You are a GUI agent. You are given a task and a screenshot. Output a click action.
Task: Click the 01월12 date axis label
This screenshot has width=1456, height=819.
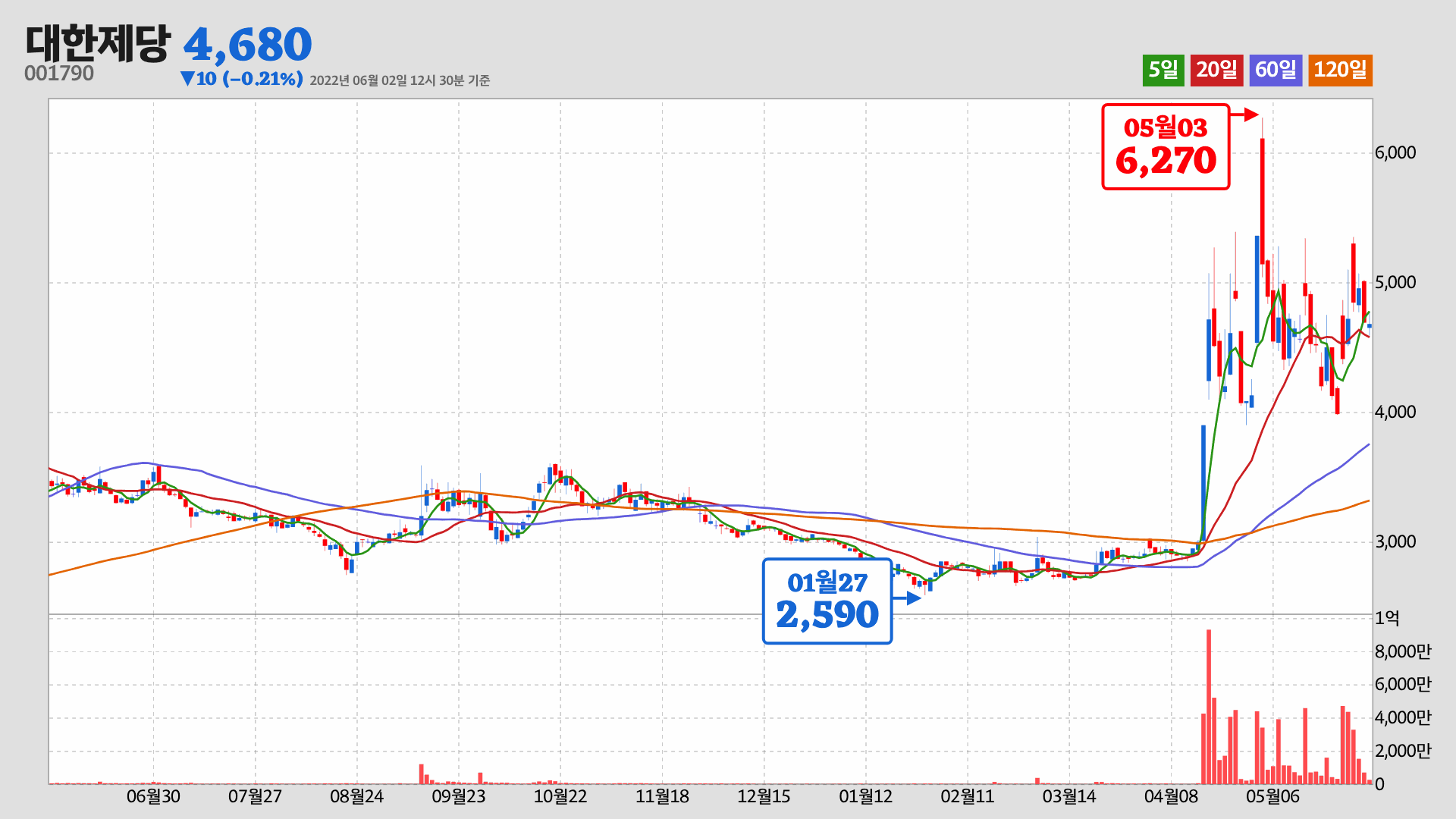coord(865,796)
